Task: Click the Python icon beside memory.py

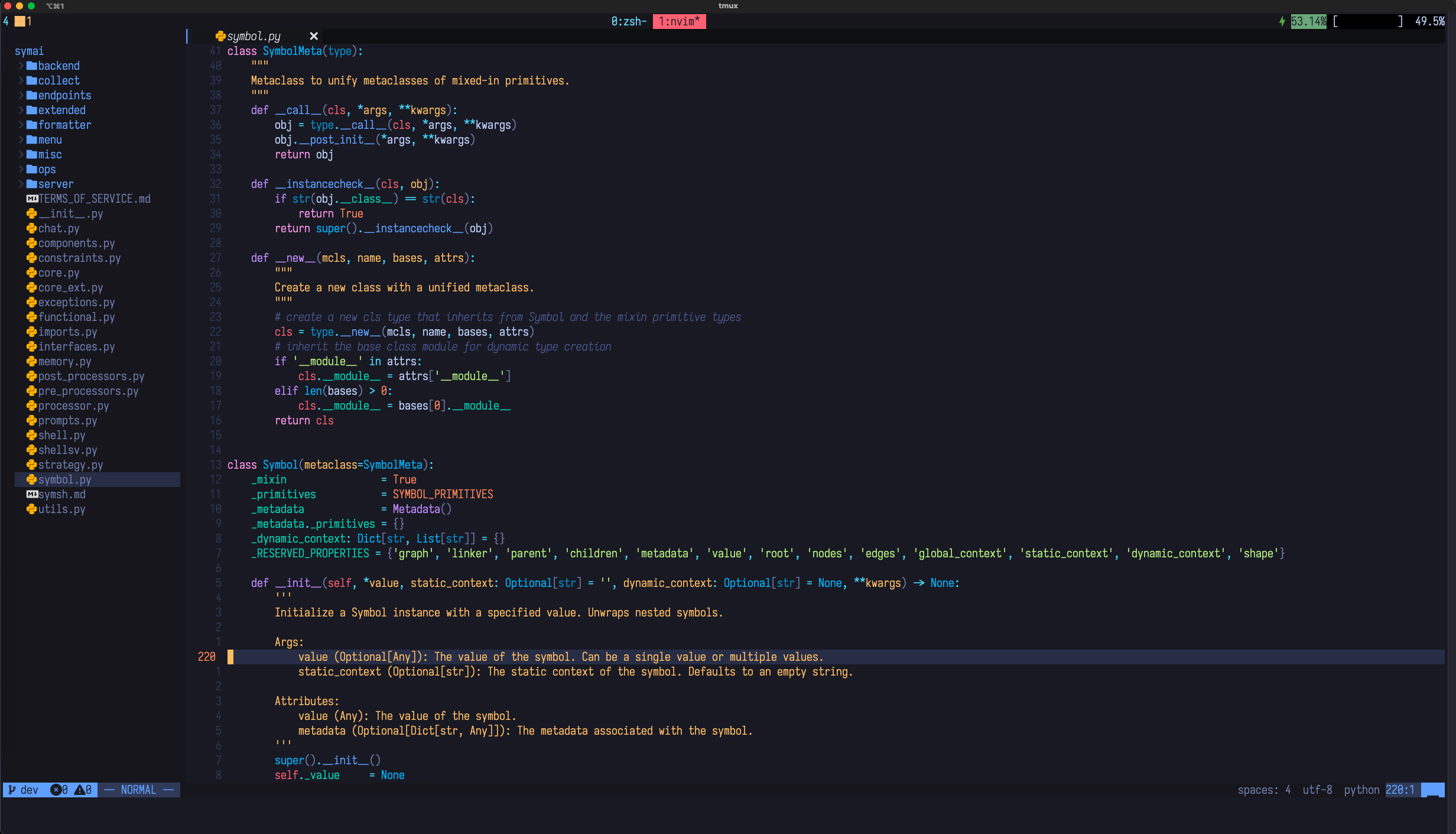Action: coord(32,361)
